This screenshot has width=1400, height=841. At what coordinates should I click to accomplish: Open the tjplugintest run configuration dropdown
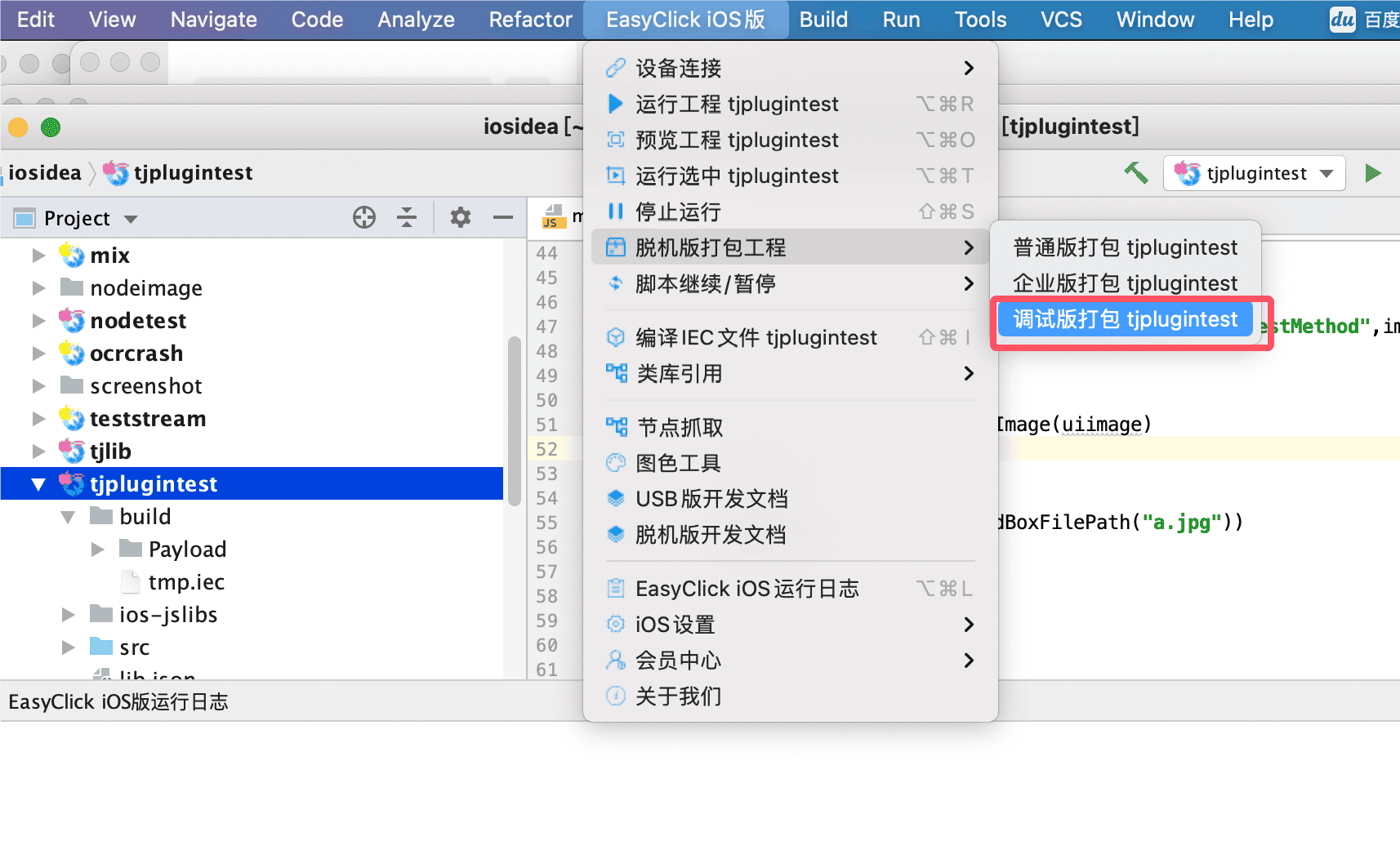[1255, 173]
